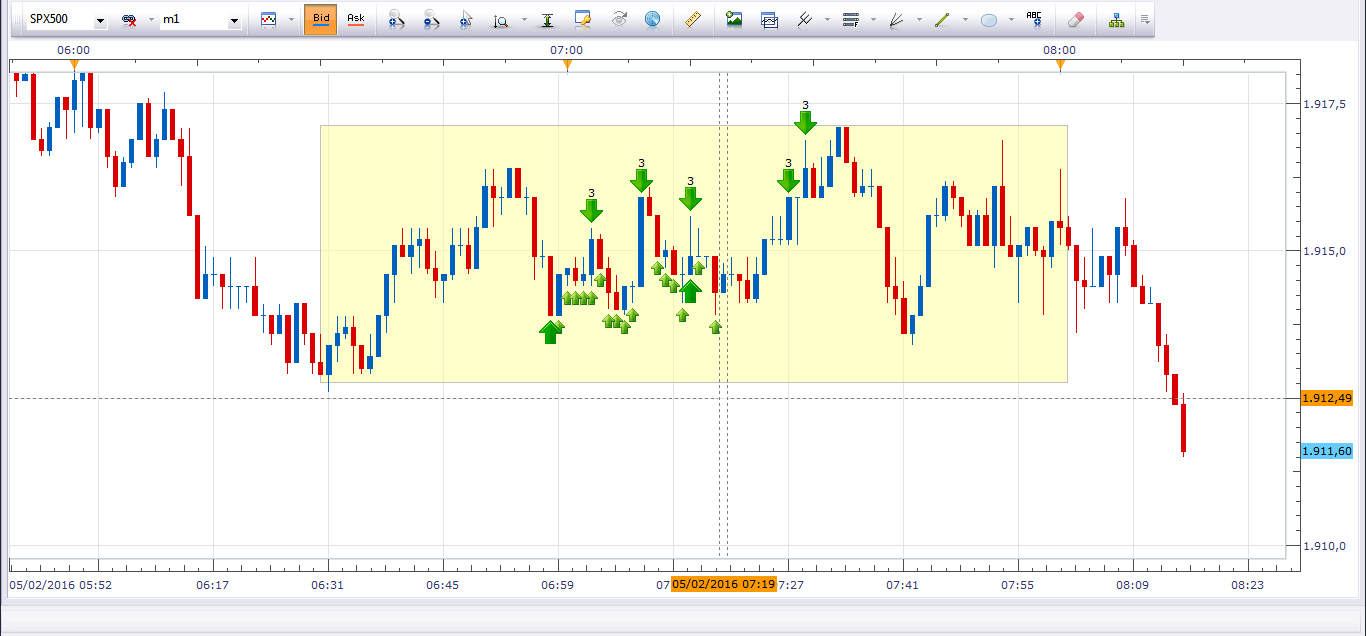Click the 07:00 hour label above chart

567,49
